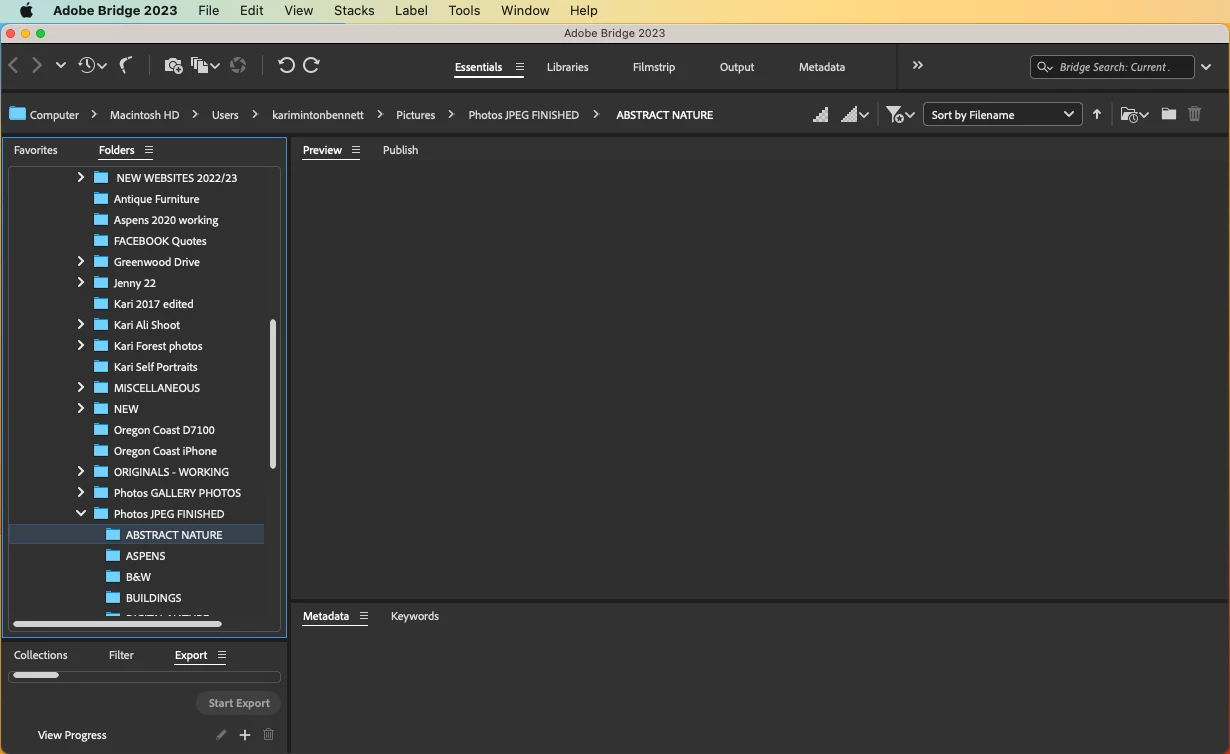Open thumbnail quality options dropdown
Viewport: 1230px width, 754px height.
click(856, 115)
